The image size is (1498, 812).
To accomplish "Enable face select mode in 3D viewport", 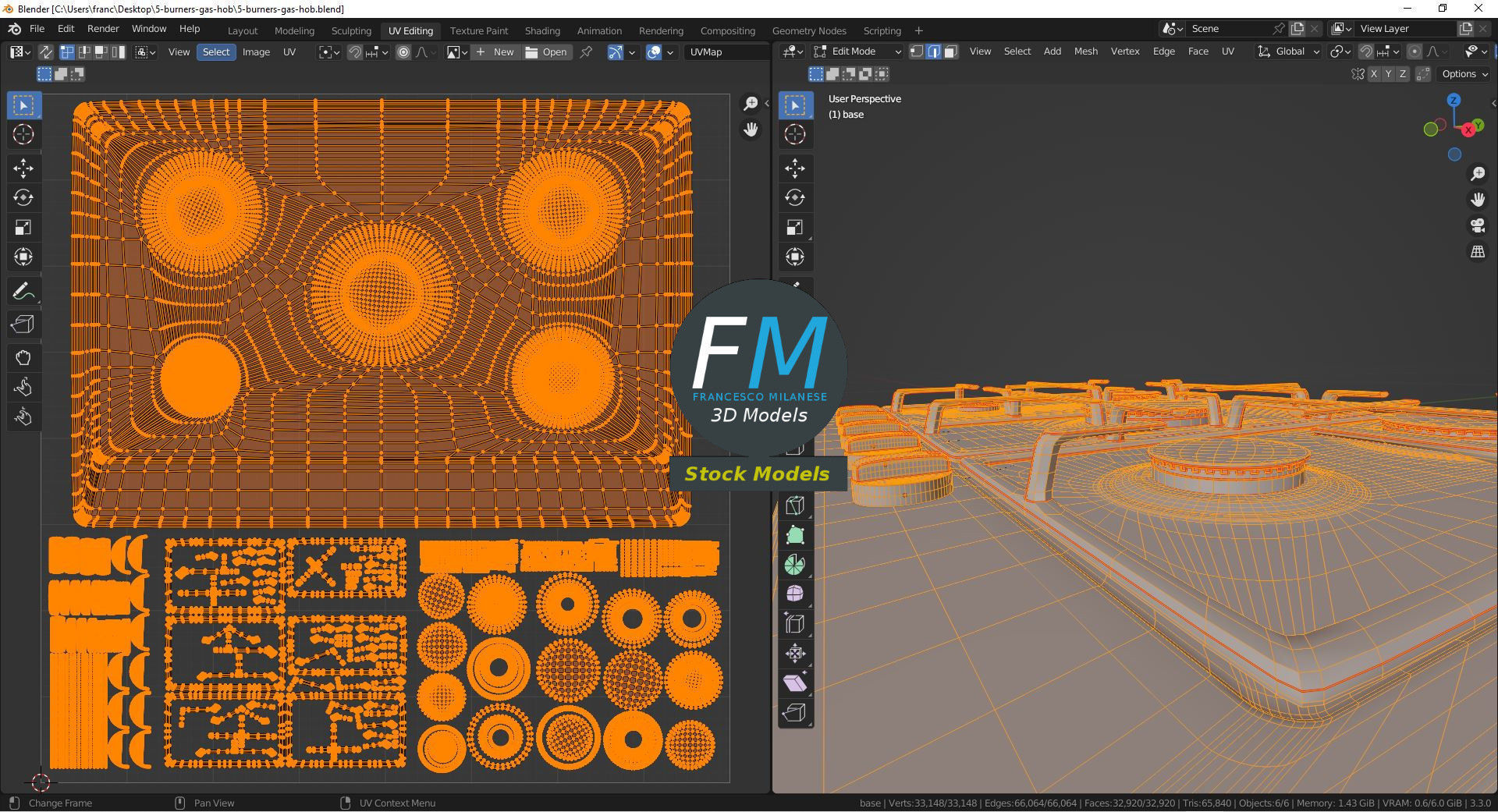I will [950, 51].
